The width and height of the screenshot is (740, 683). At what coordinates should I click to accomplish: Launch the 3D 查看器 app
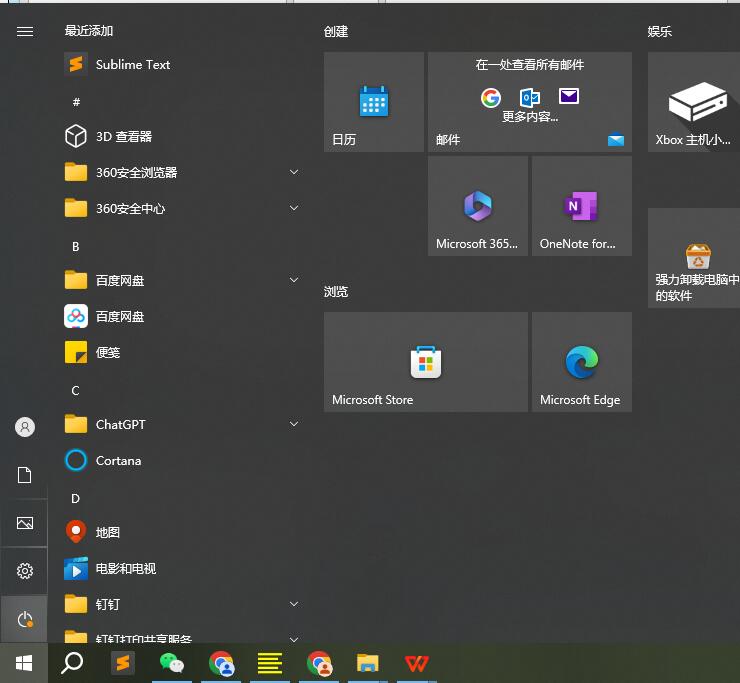[123, 137]
